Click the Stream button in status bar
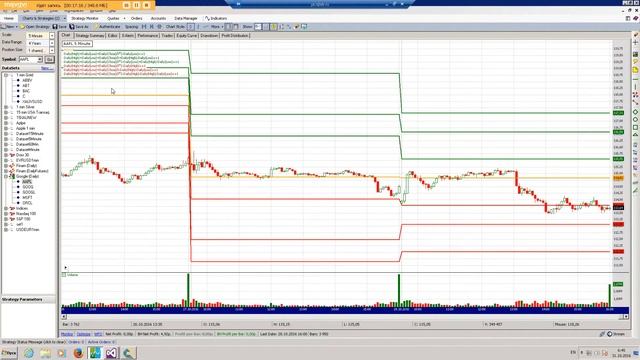640x360 pixels. 616,334
